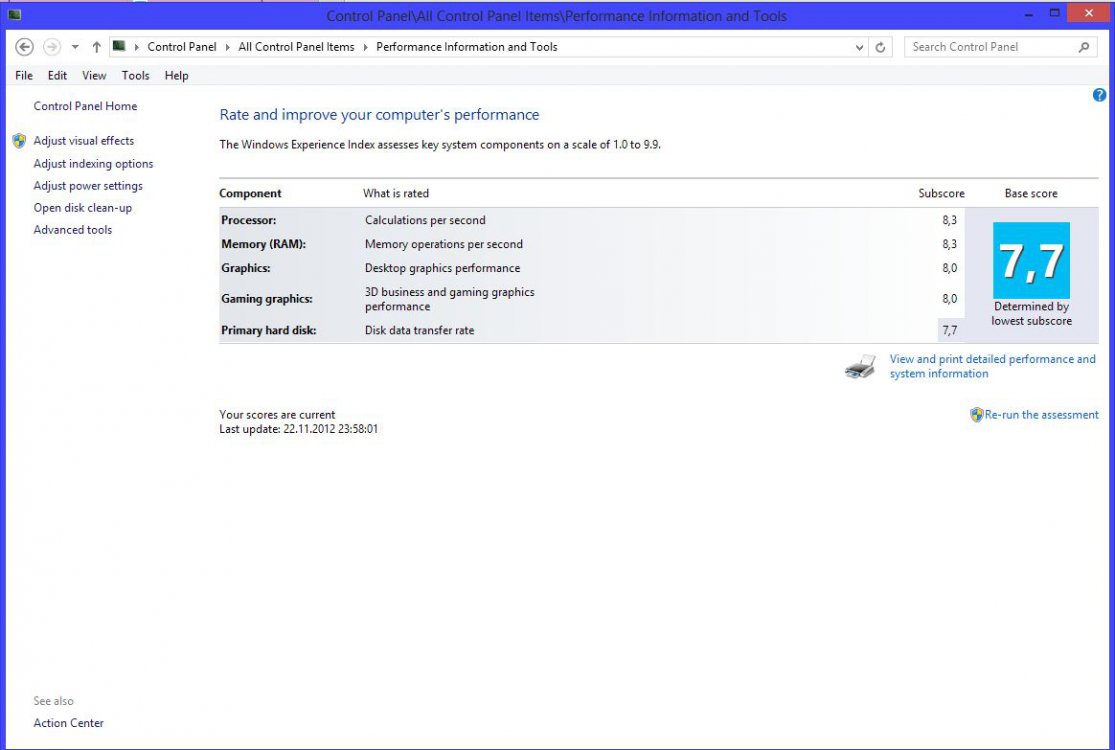Open Adjust visual effects link
This screenshot has width=1115, height=750.
(x=83, y=141)
